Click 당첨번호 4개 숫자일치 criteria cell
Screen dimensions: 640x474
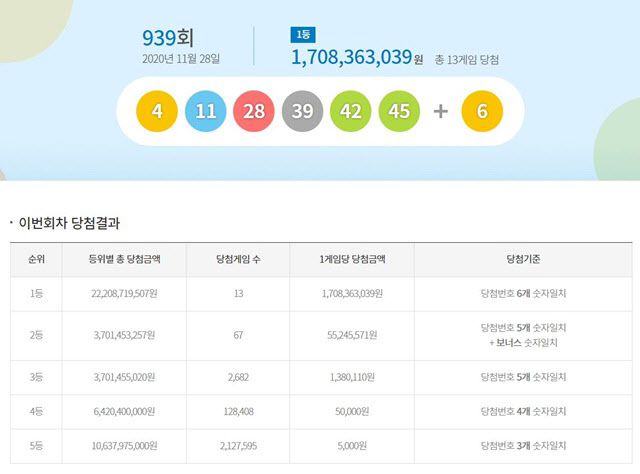(523, 412)
